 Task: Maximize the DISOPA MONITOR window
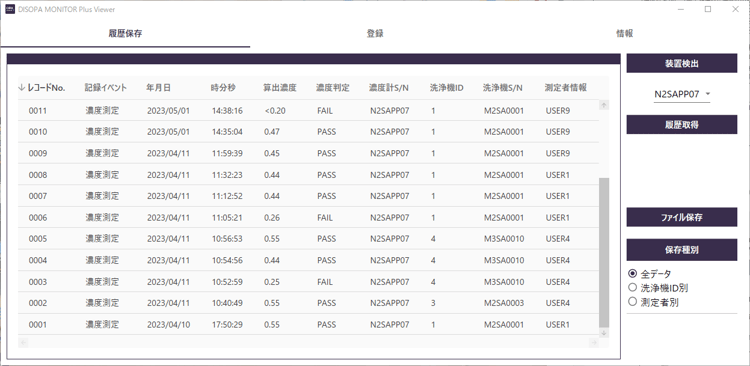click(x=708, y=9)
